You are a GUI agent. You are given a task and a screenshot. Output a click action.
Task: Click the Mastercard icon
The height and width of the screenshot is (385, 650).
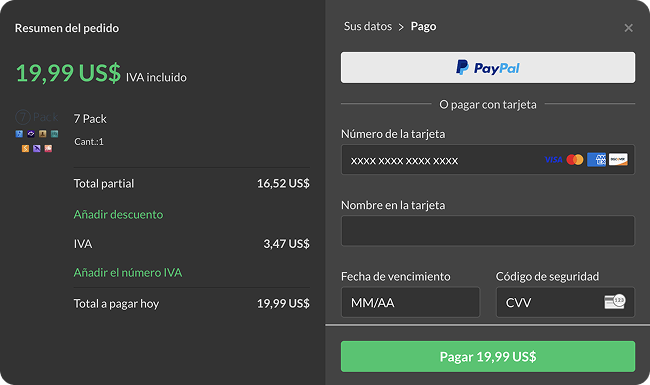coord(575,160)
